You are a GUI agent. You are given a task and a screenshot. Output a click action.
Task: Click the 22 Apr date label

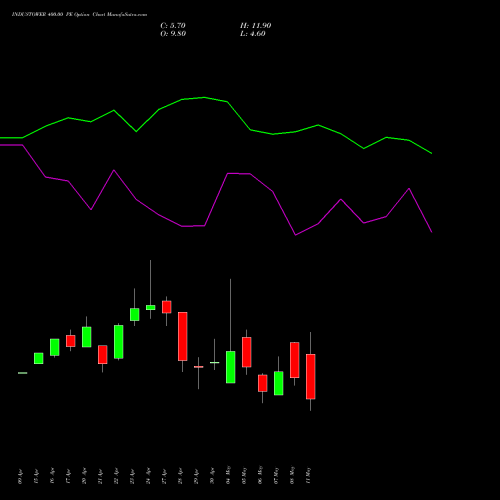(x=117, y=476)
